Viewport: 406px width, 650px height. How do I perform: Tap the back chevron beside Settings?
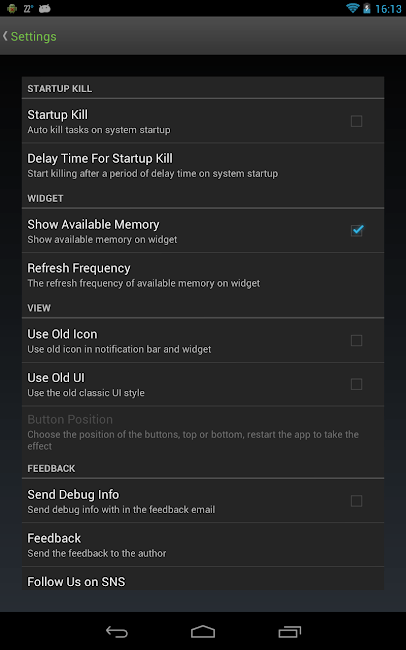5,36
